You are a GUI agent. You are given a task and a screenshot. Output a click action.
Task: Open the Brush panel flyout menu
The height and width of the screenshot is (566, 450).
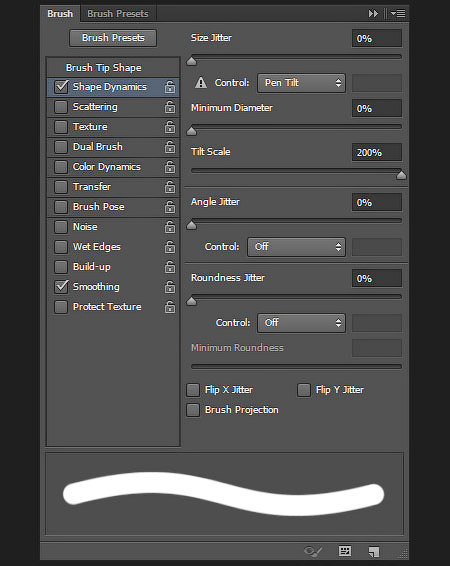[x=398, y=14]
